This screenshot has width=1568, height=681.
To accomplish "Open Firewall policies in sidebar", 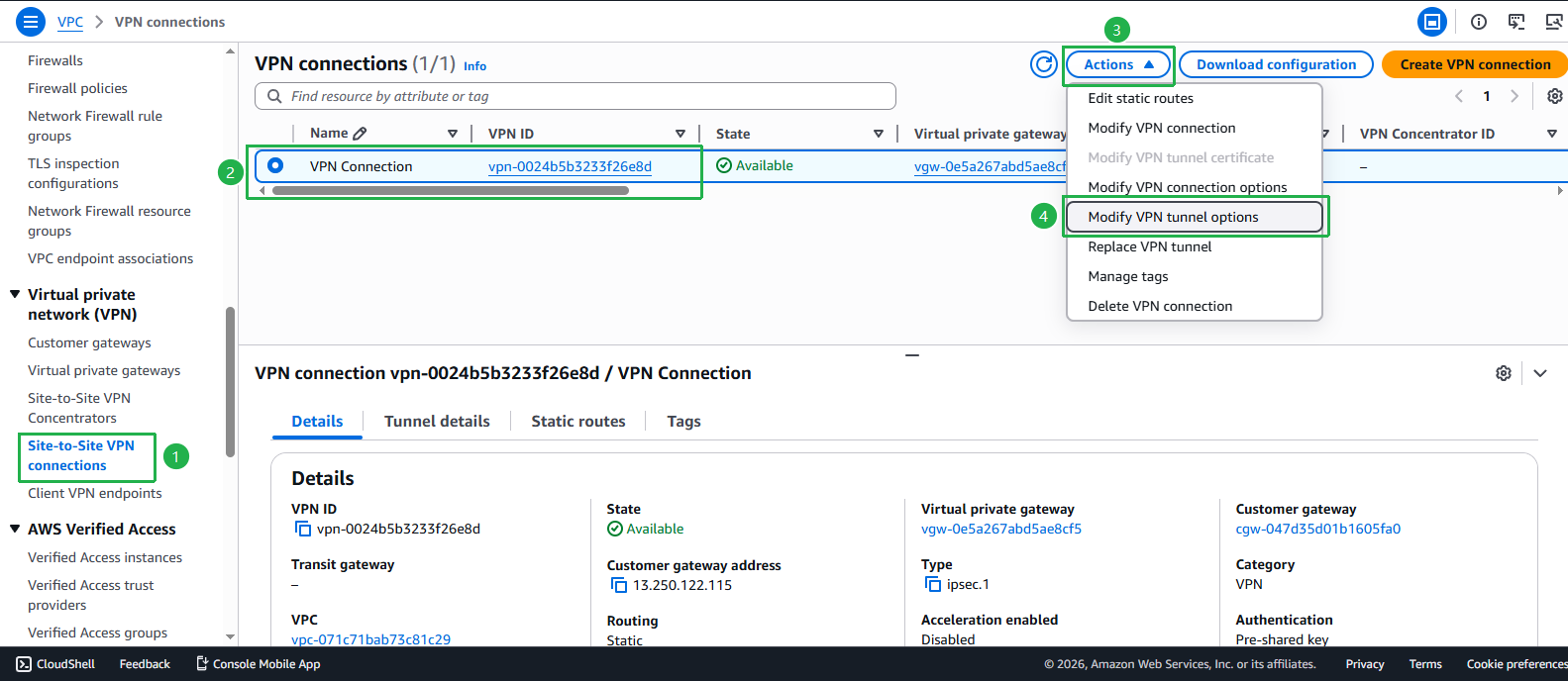I will tap(77, 88).
